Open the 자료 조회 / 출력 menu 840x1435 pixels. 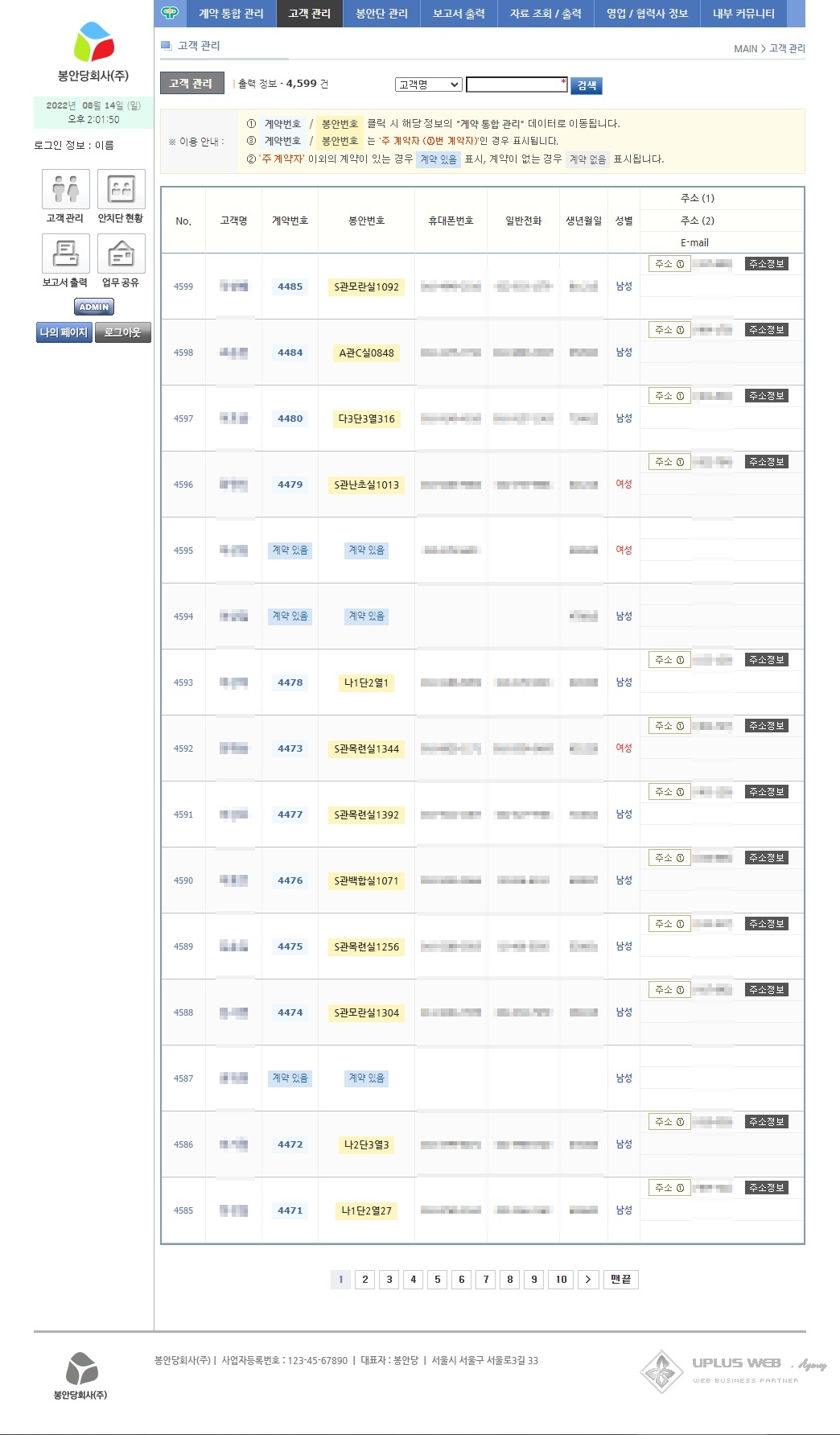(x=546, y=14)
